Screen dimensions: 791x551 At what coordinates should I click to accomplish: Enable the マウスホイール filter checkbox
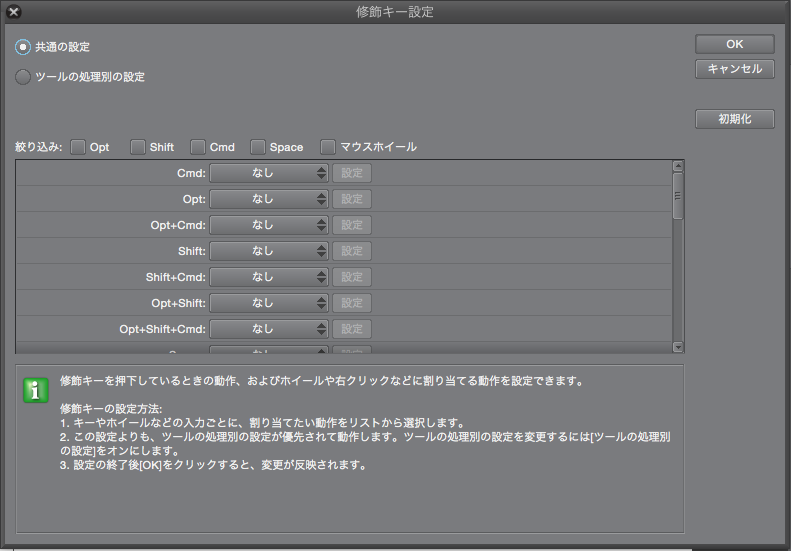click(x=328, y=147)
